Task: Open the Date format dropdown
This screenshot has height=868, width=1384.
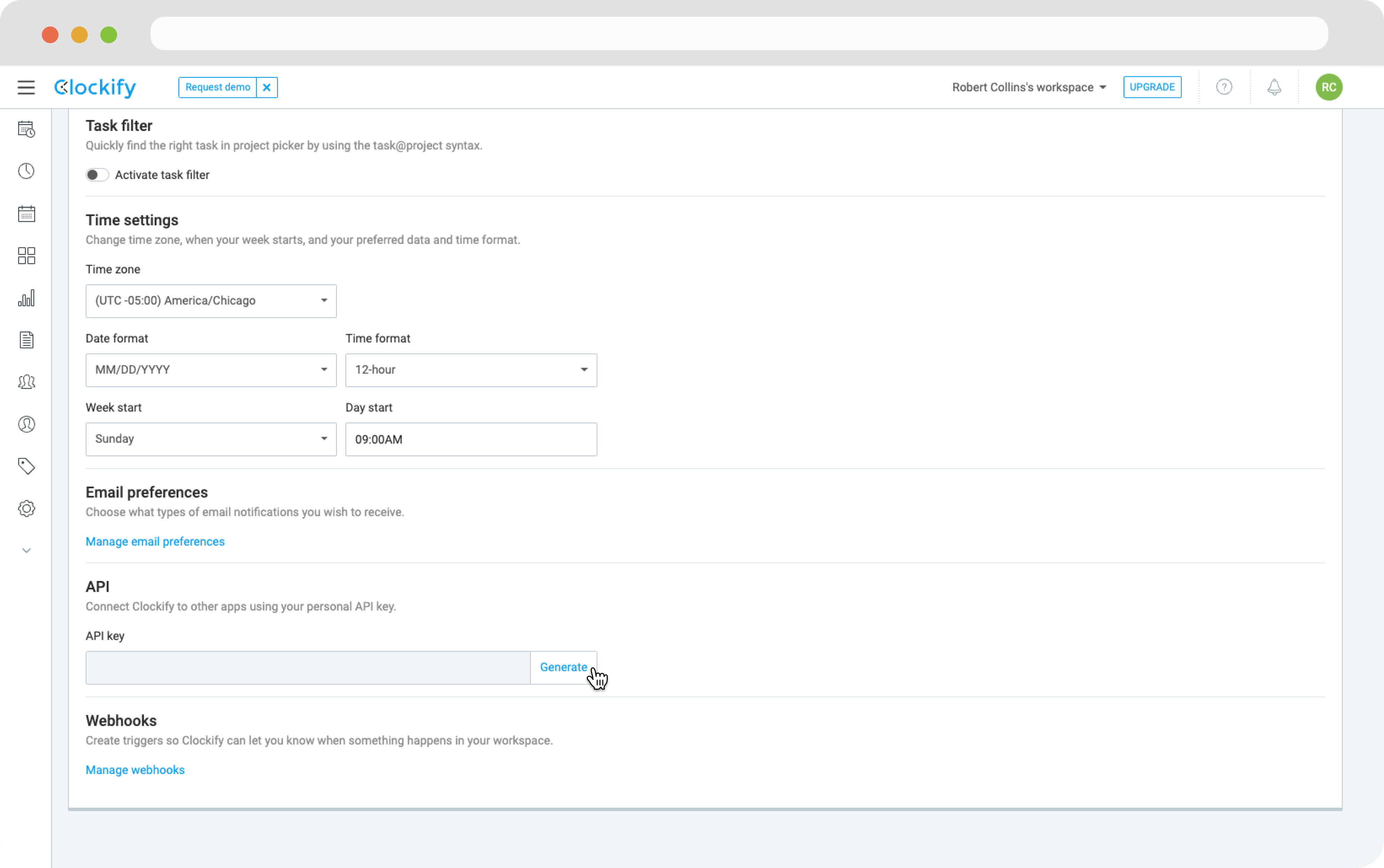Action: click(211, 370)
